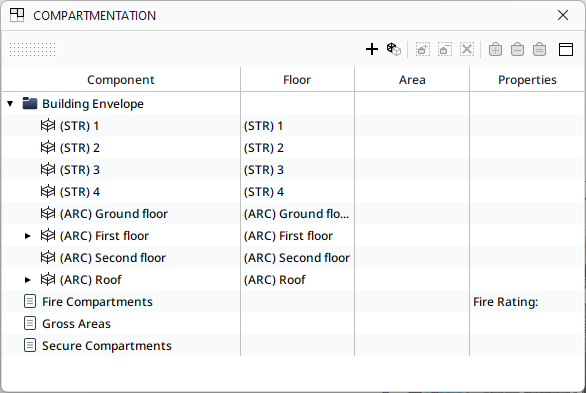
Task: Click the plus add component icon
Action: (x=372, y=49)
